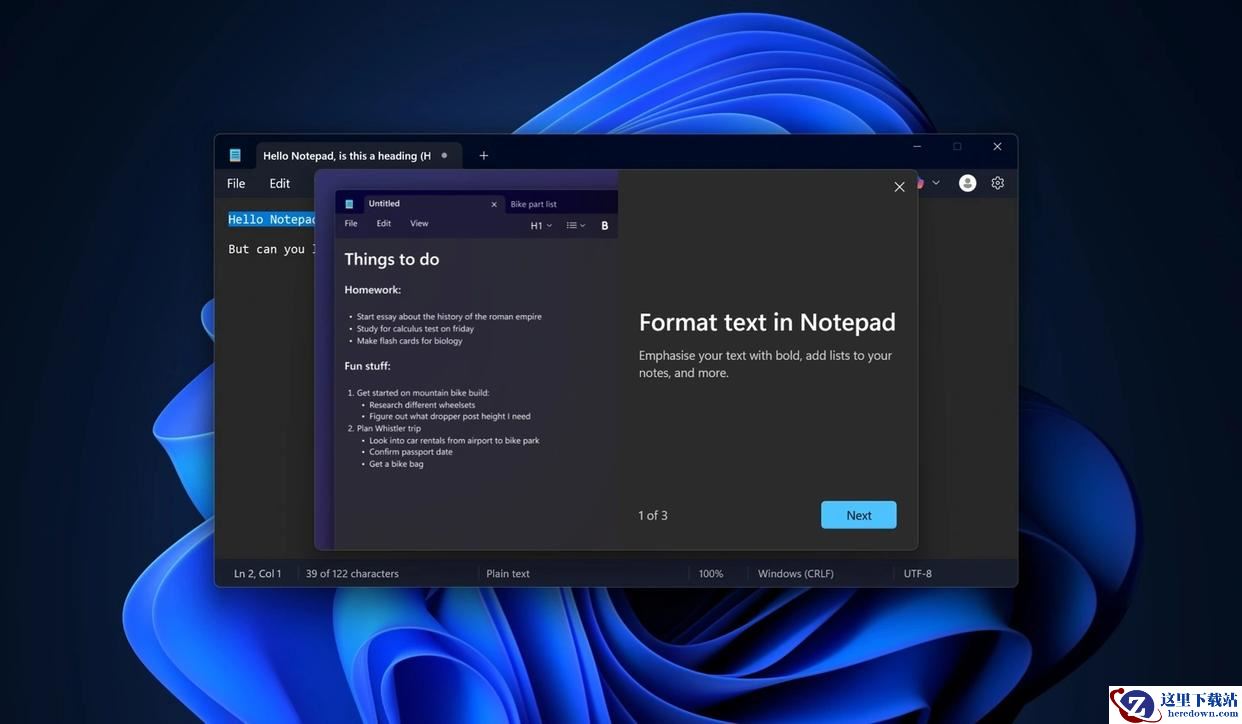Viewport: 1242px width, 724px height.
Task: Open the Edit menu in Notepad
Action: click(280, 183)
